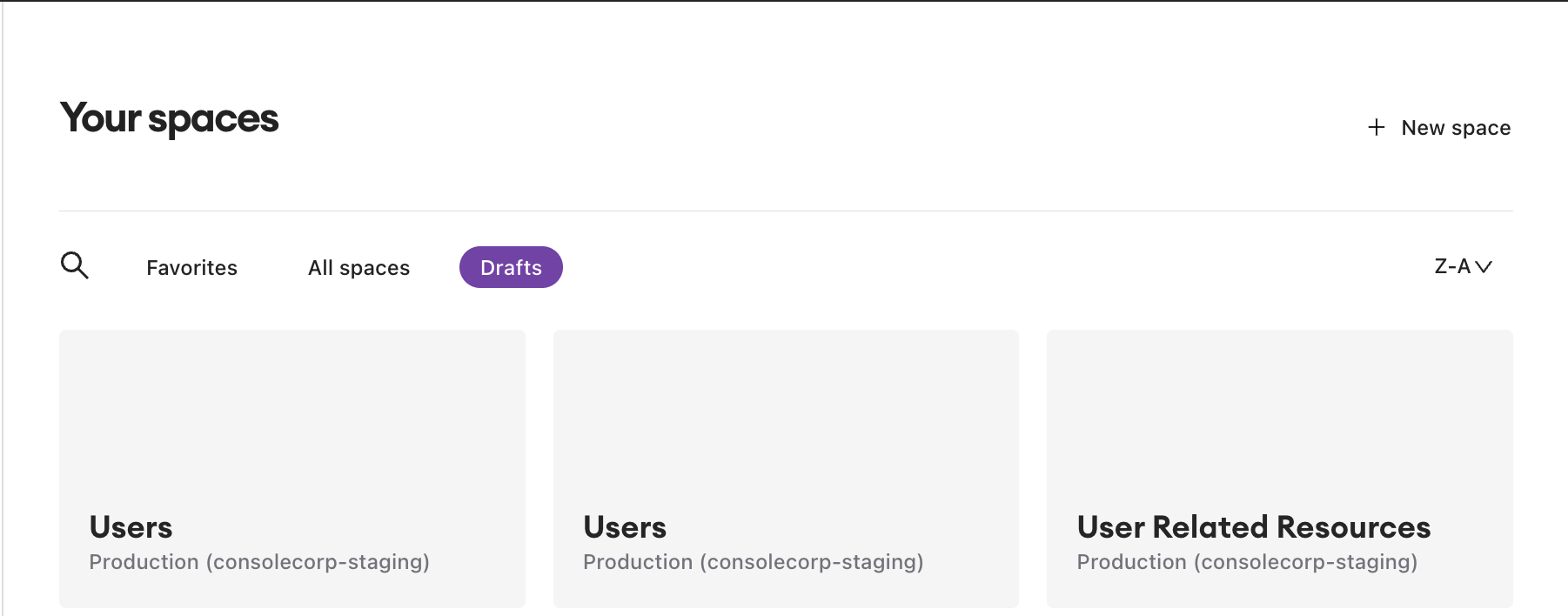
Task: Open the Z-A sort order dropdown
Action: [1452, 267]
